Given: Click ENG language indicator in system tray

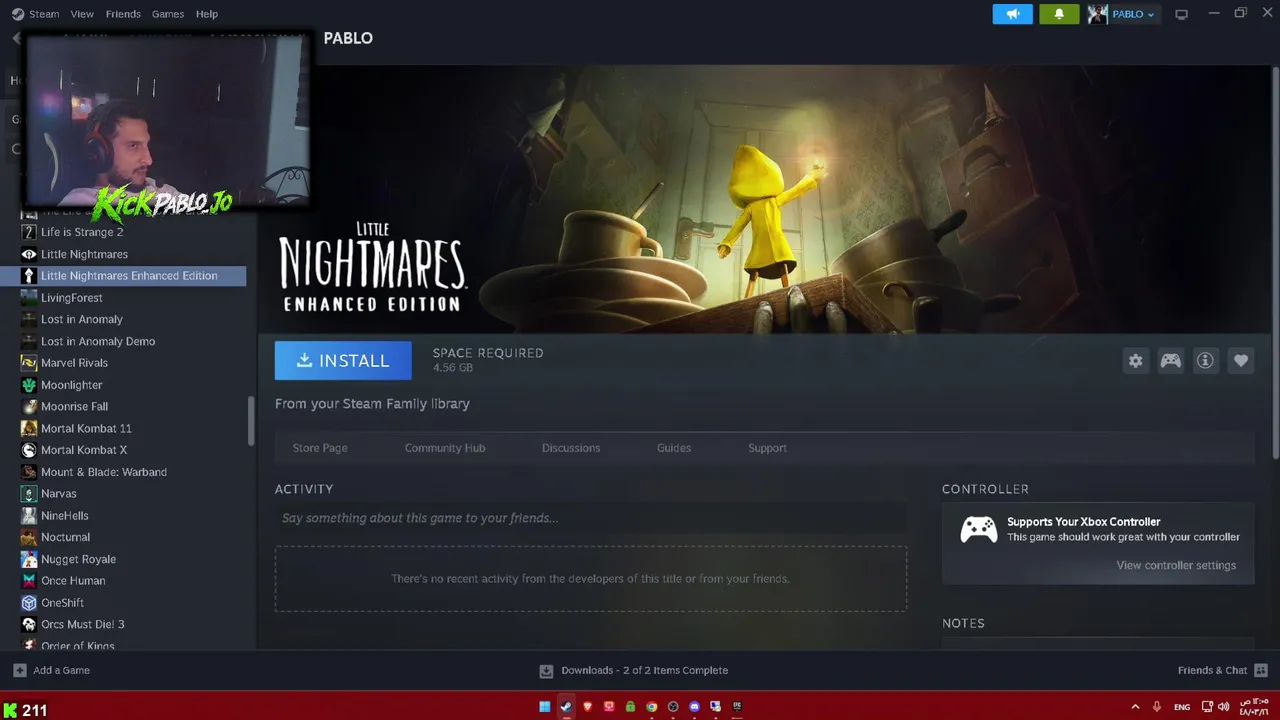Looking at the screenshot, I should (1182, 707).
